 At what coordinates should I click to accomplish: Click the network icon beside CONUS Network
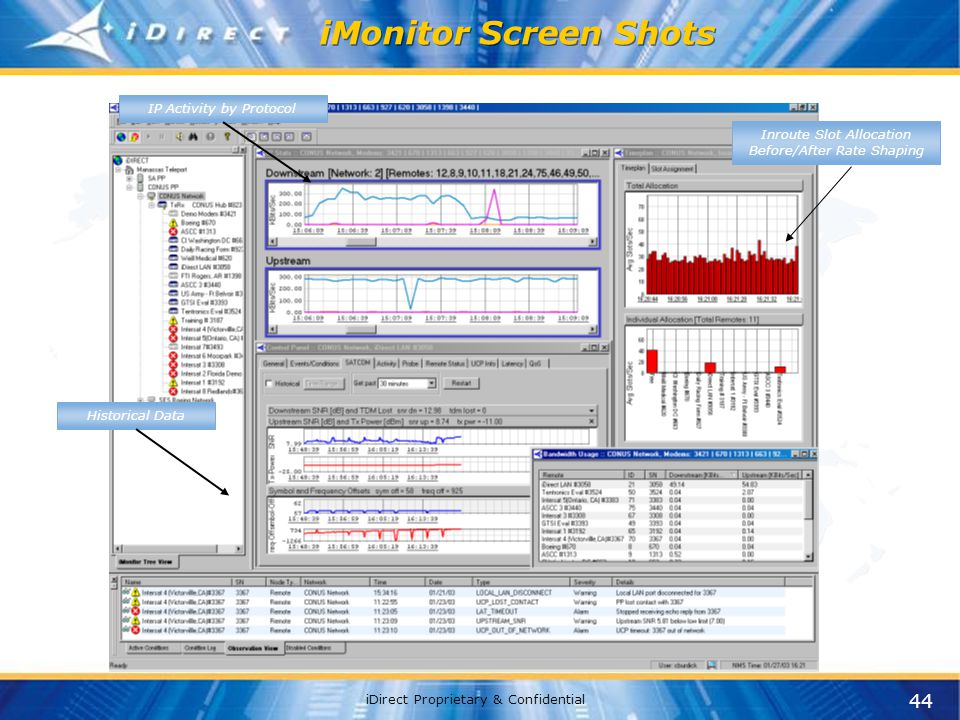[151, 196]
